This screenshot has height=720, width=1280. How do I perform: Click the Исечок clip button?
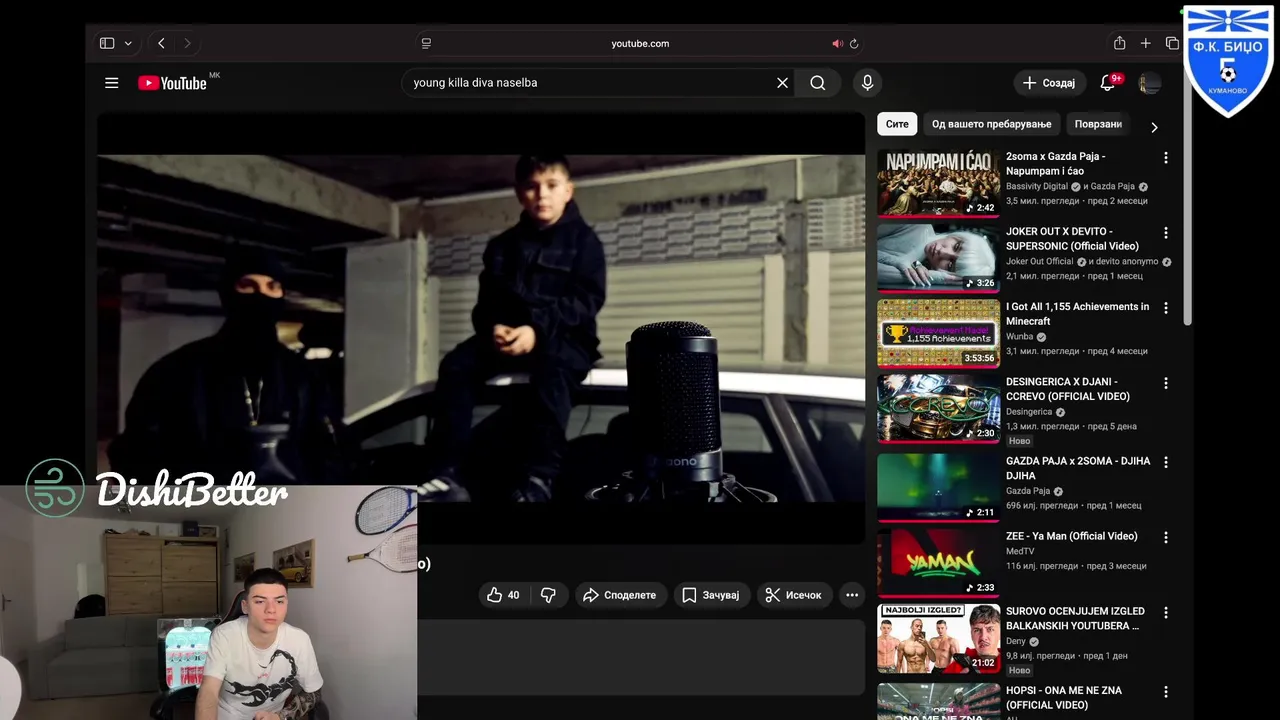pos(794,595)
